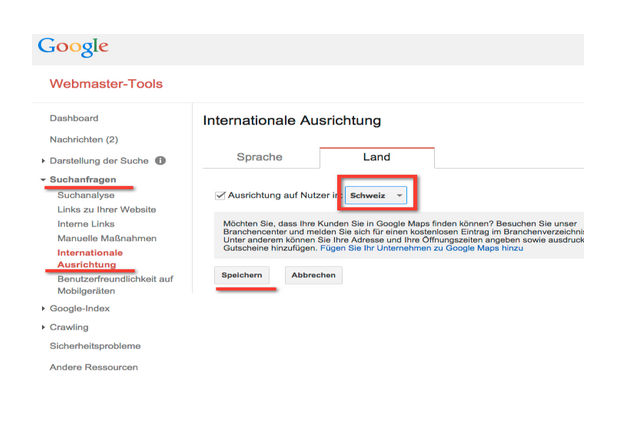The height and width of the screenshot is (428, 641).
Task: Click the Google logo
Action: (73, 47)
